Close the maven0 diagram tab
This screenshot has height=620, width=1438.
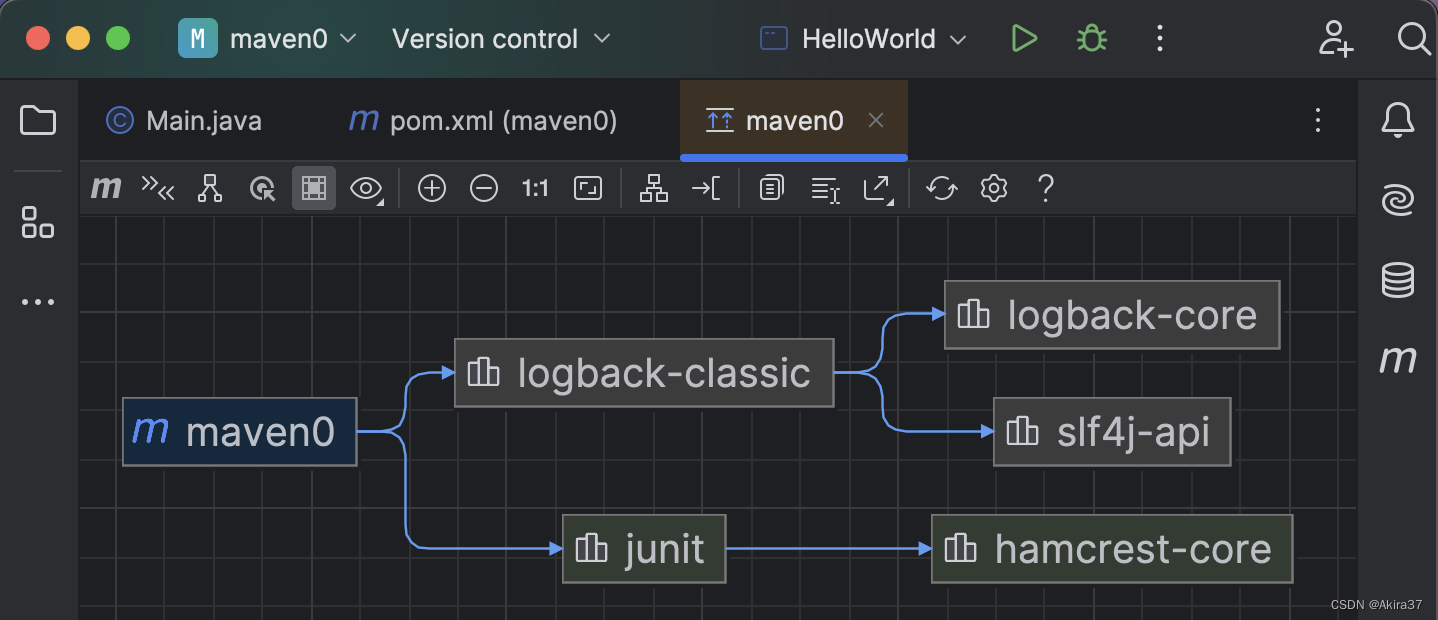pos(876,121)
